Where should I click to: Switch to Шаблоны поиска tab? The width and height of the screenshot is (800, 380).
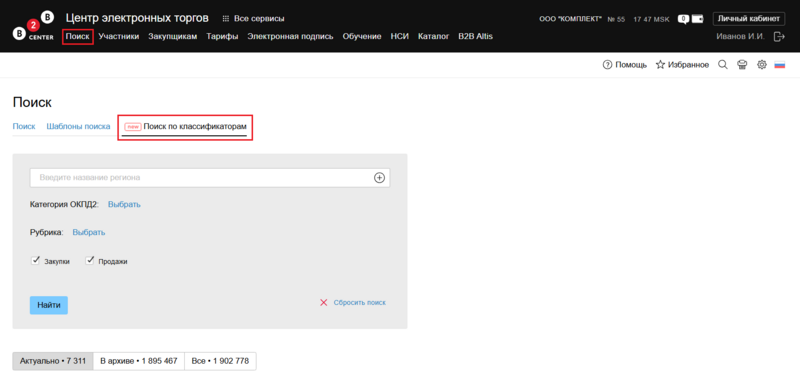coord(78,126)
